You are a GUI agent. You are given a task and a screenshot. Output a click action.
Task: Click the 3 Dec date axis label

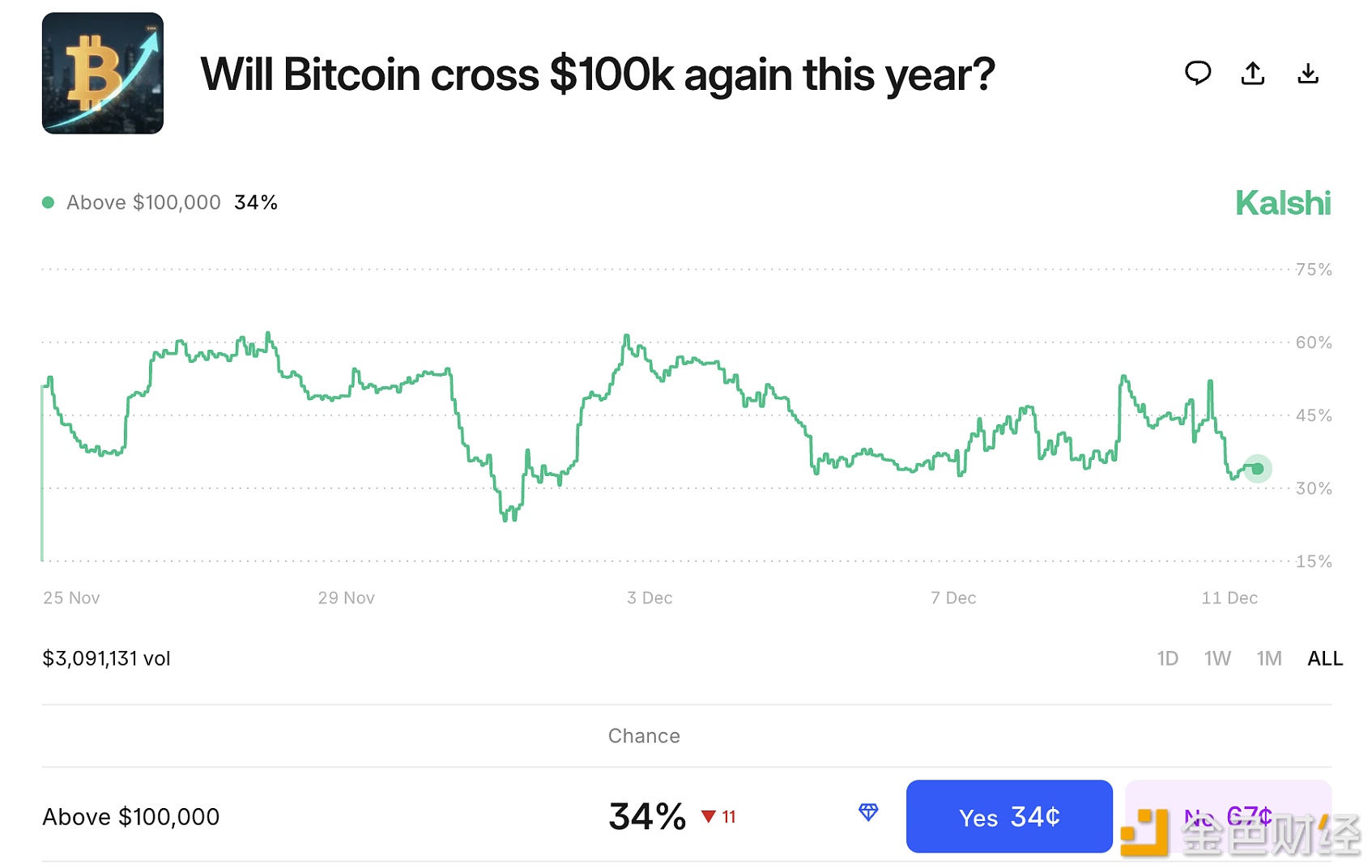(x=650, y=598)
